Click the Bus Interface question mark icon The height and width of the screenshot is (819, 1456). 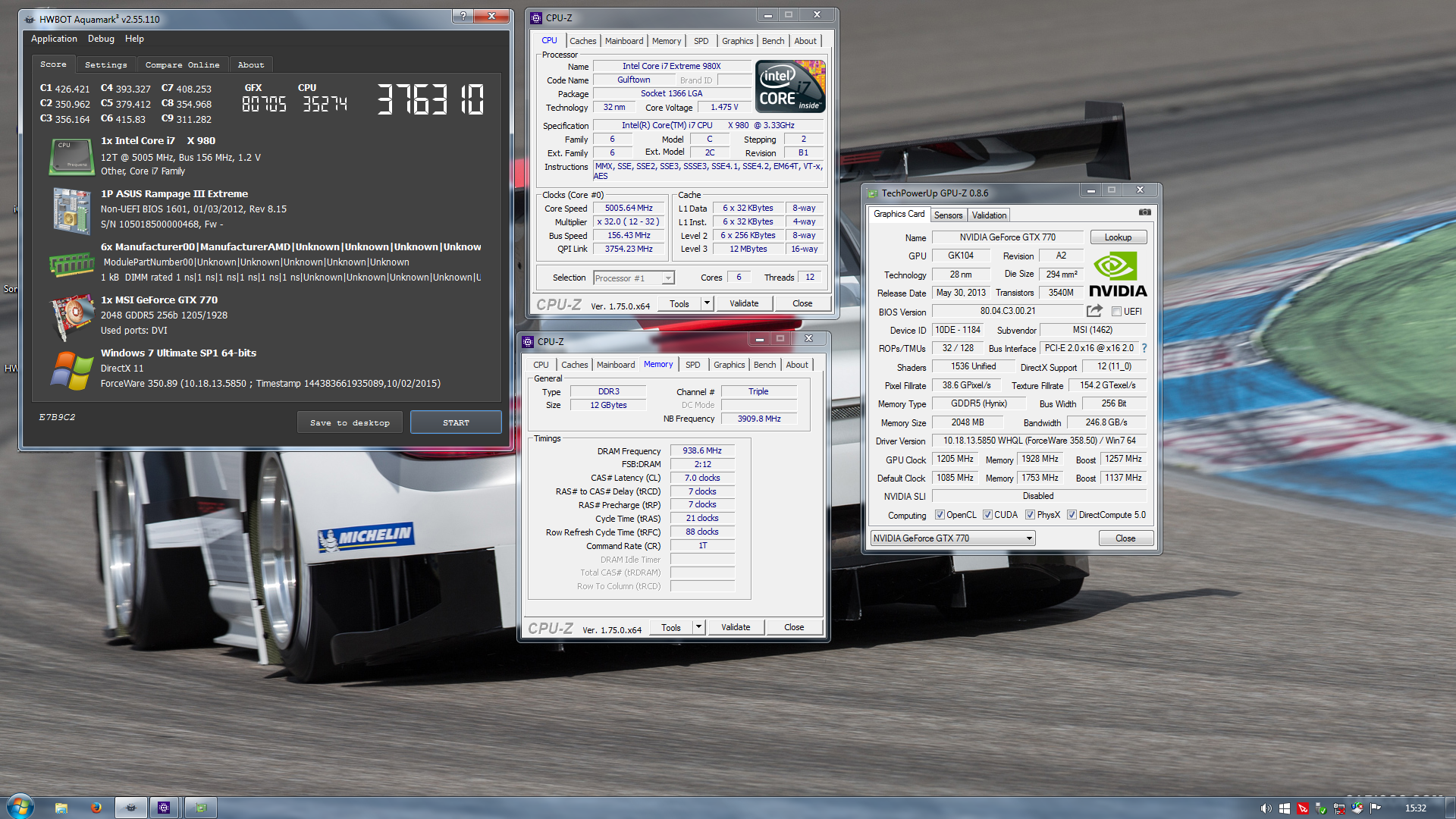pyautogui.click(x=1144, y=348)
